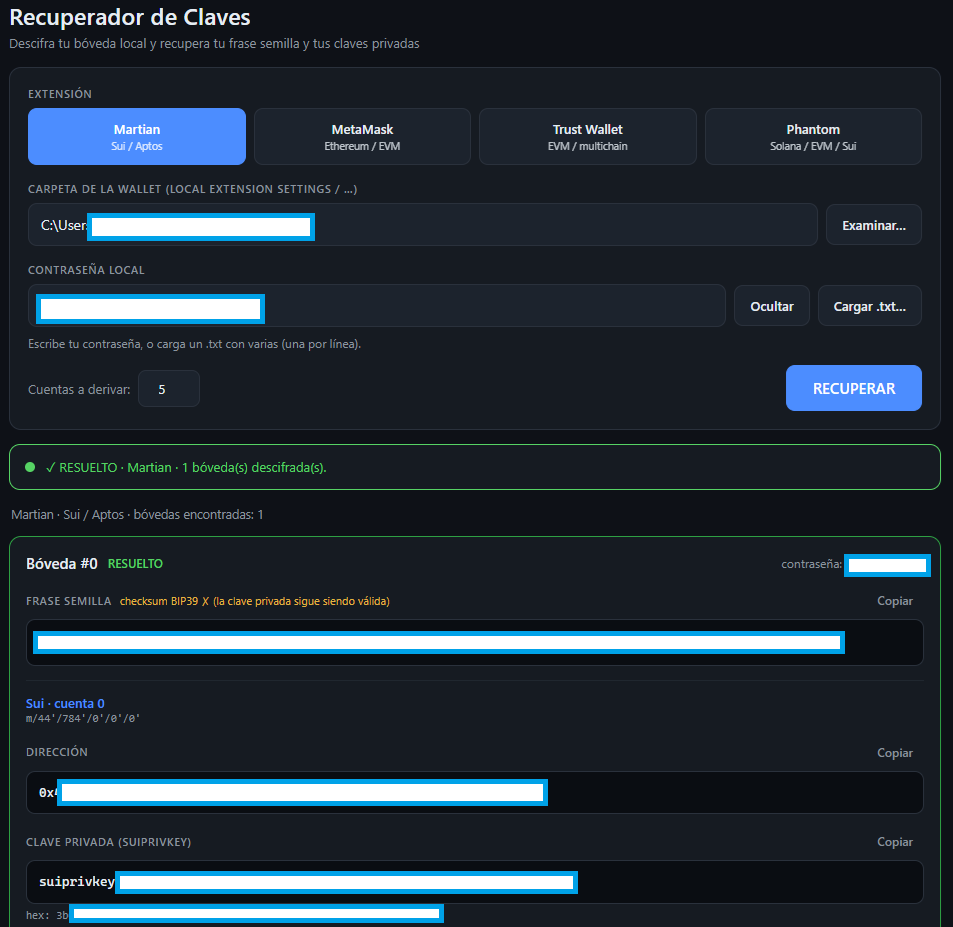The width and height of the screenshot is (953, 927).
Task: Load passwords via Cargar .txt...
Action: point(870,306)
